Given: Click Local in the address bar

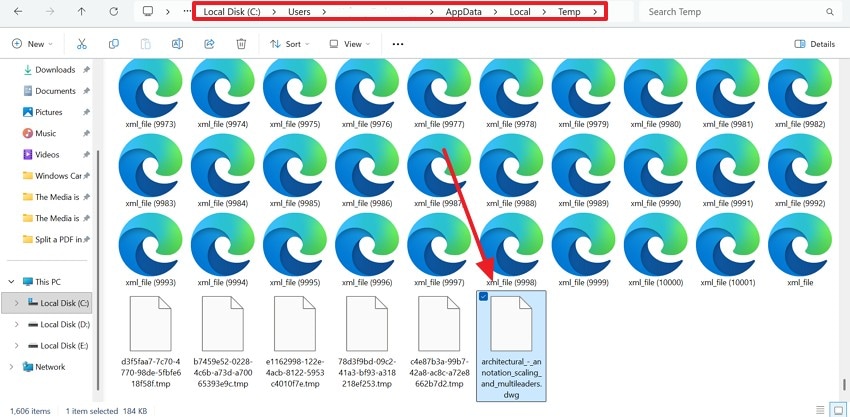Looking at the screenshot, I should (520, 11).
